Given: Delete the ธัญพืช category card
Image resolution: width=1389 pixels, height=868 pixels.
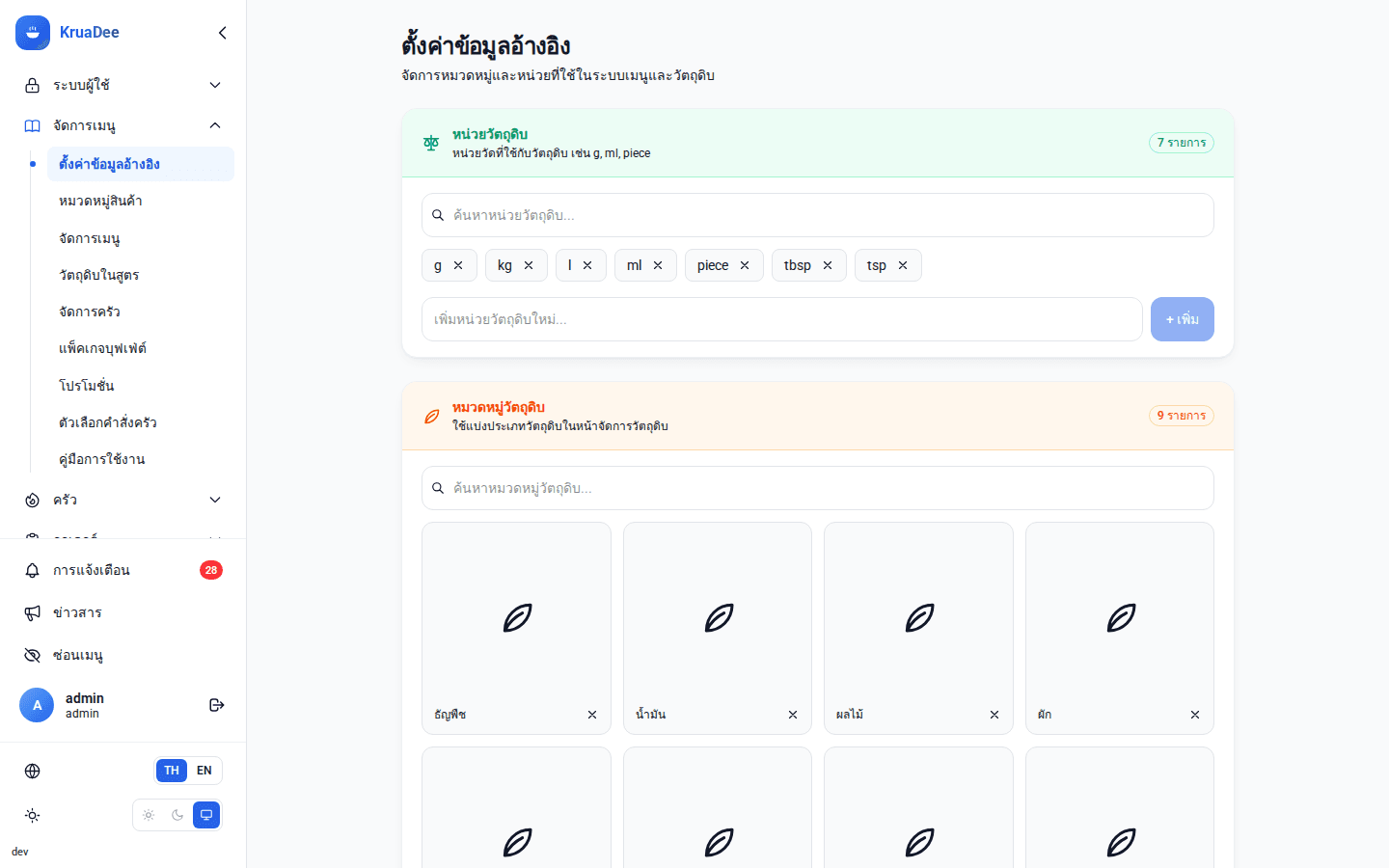Looking at the screenshot, I should [592, 715].
